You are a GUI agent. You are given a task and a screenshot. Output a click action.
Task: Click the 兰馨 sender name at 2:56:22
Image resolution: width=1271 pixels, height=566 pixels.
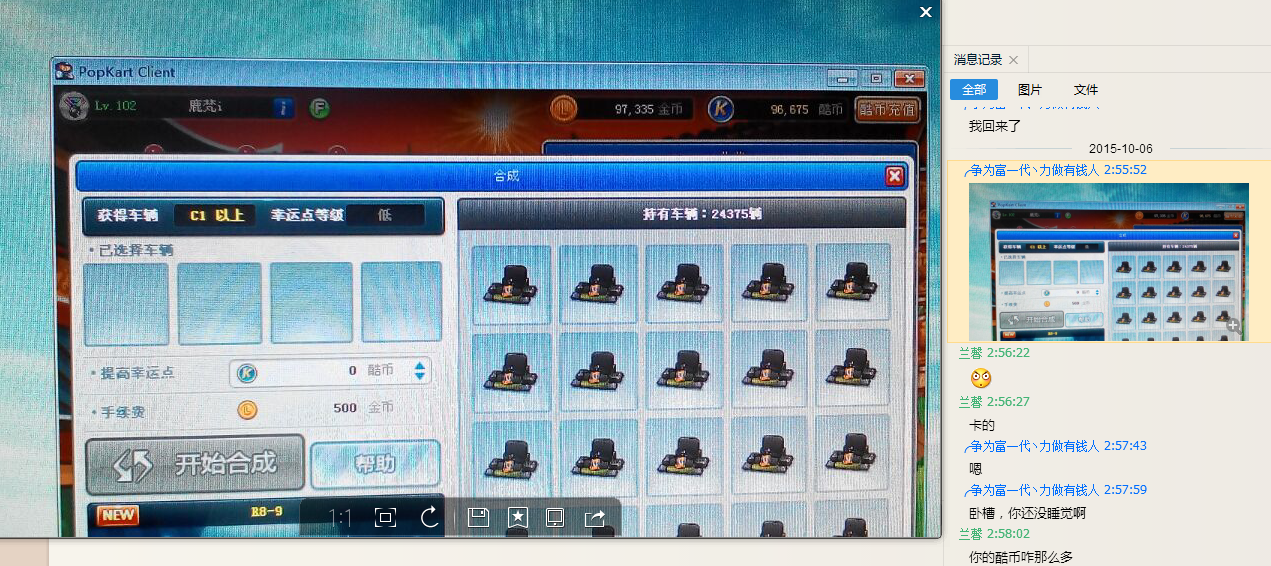pyautogui.click(x=970, y=353)
